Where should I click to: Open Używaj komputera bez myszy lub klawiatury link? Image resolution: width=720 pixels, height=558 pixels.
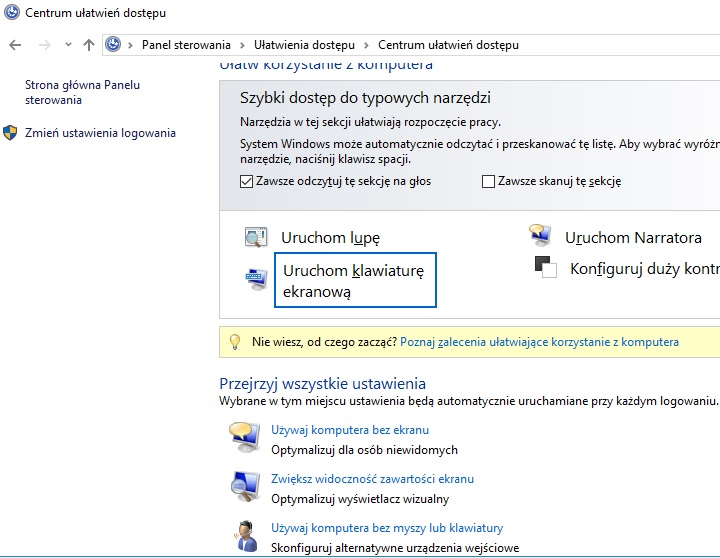pyautogui.click(x=387, y=528)
